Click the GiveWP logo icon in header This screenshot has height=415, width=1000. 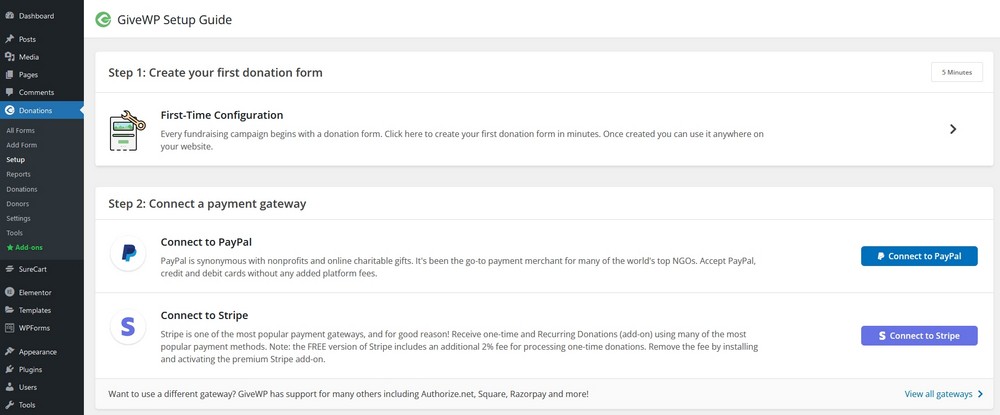[x=103, y=20]
